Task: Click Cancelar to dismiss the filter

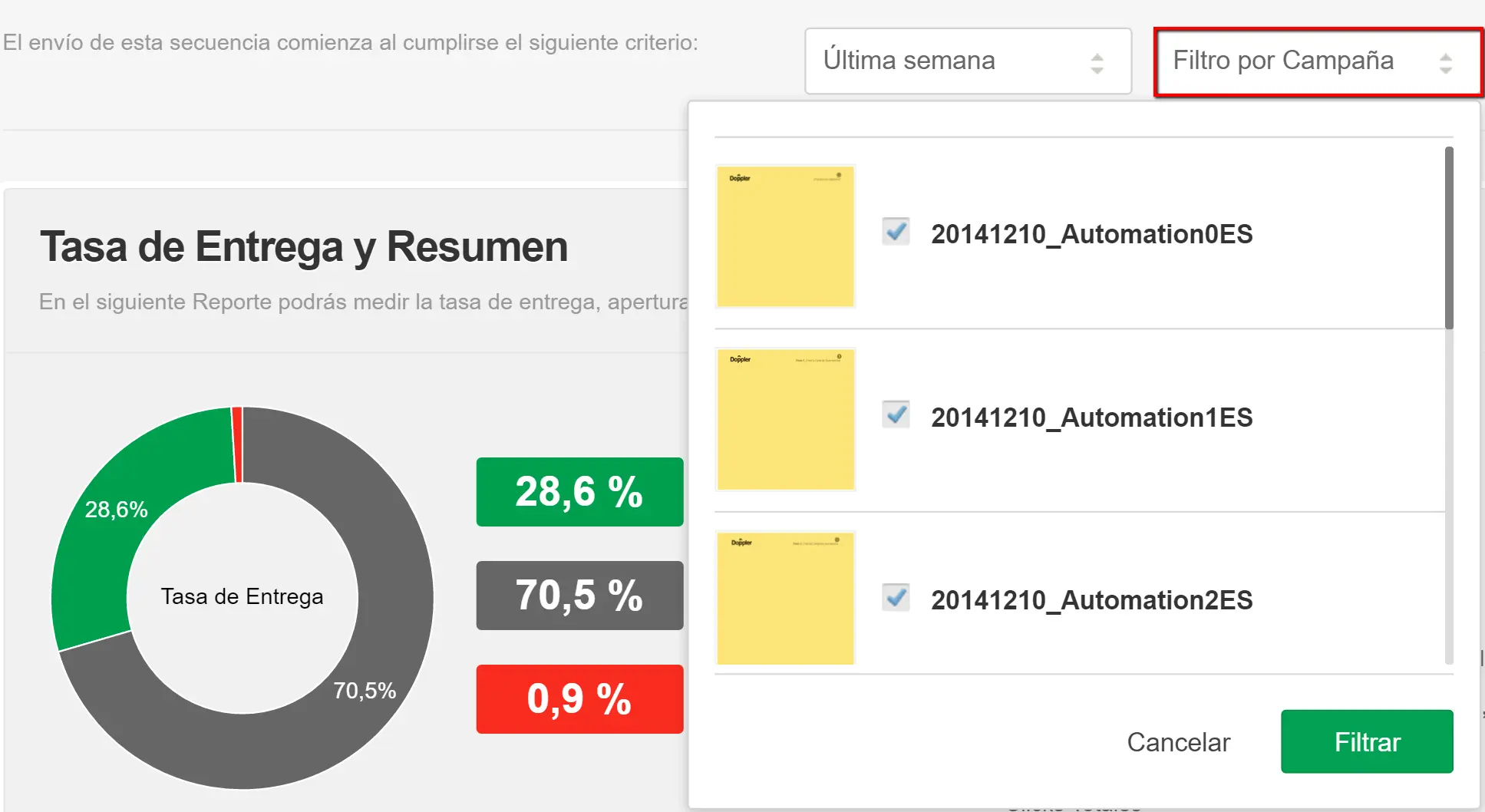Action: pyautogui.click(x=1178, y=742)
